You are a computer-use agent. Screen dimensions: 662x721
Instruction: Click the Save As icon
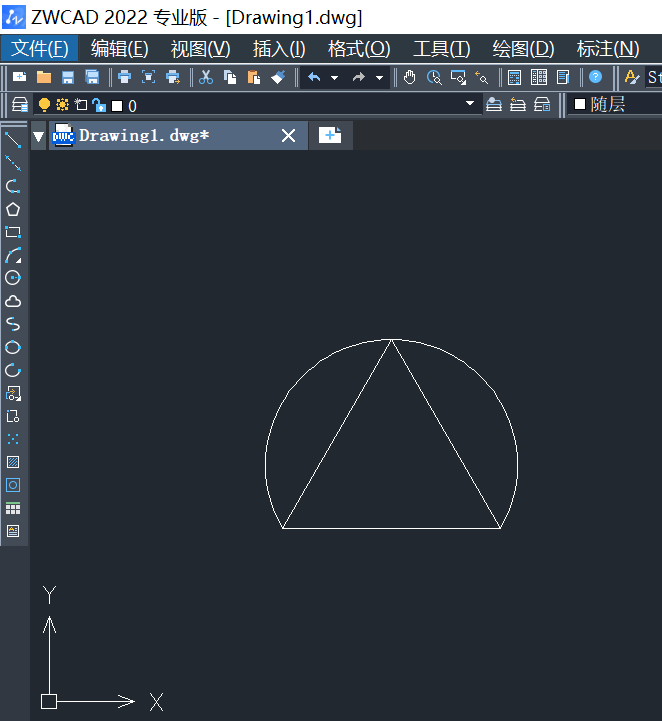click(x=92, y=77)
